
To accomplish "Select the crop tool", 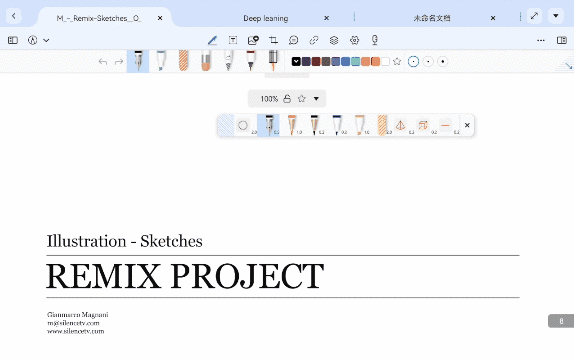I will (x=273, y=40).
